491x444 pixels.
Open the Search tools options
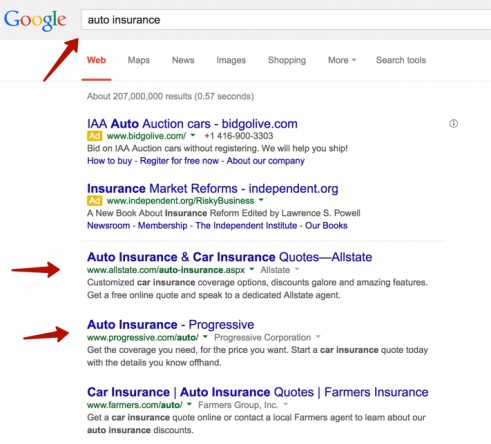click(401, 60)
